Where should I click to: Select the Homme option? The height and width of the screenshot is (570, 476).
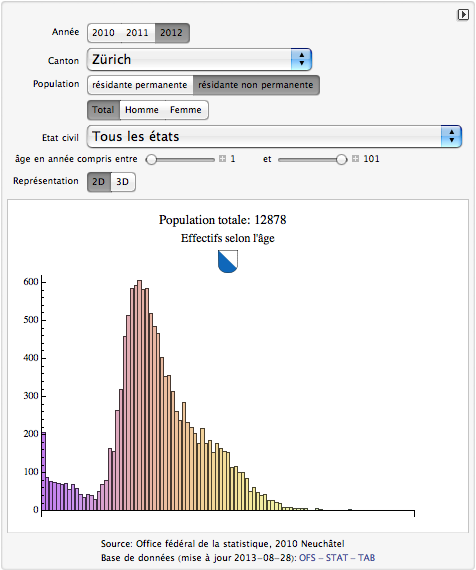pos(142,110)
